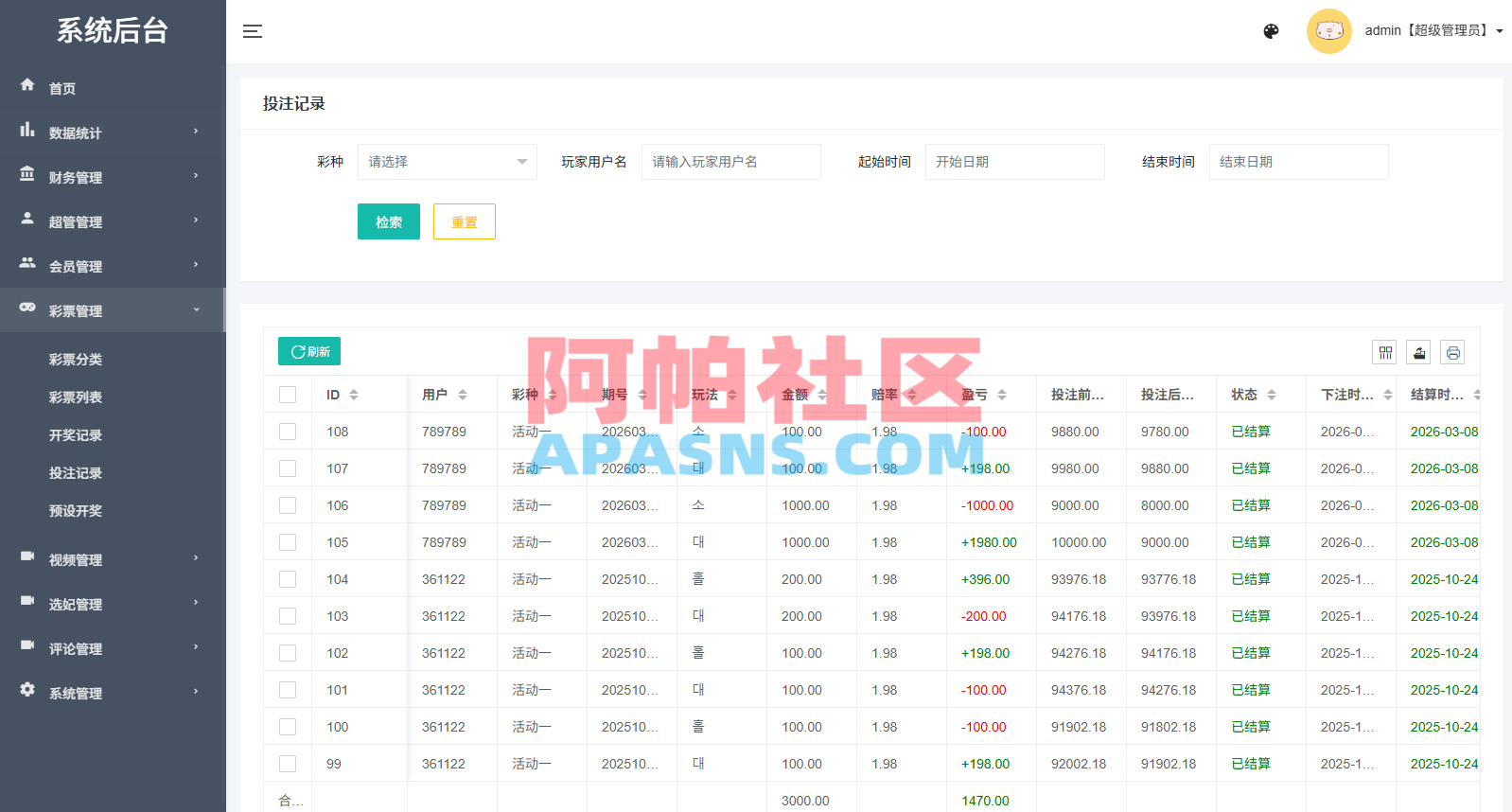Open the 预设开奖 submenu item
The width and height of the screenshot is (1512, 812).
[76, 511]
